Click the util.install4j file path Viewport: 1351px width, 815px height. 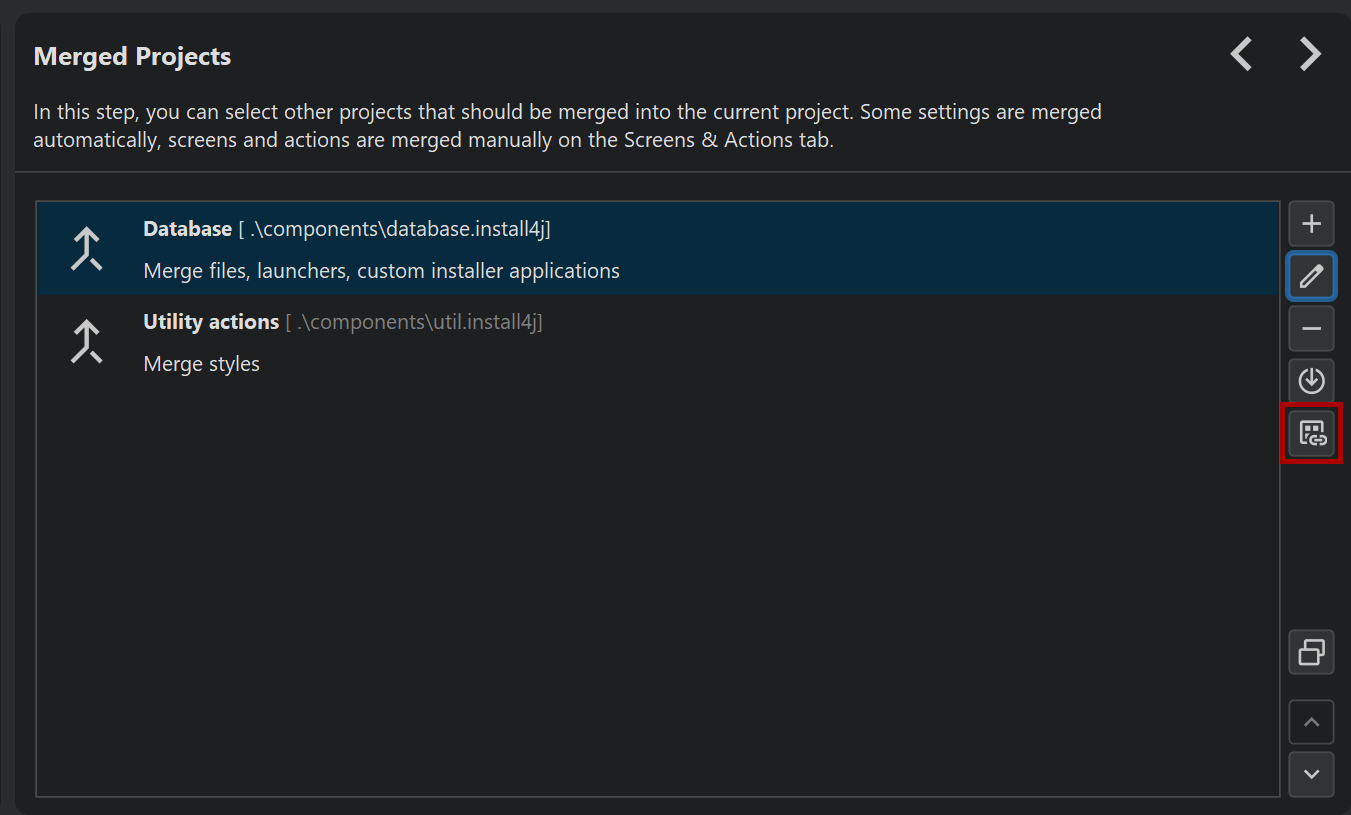(415, 322)
